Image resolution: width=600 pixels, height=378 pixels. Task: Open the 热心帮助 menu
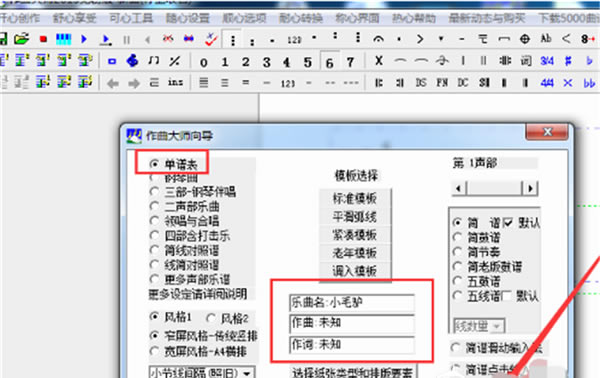click(414, 18)
